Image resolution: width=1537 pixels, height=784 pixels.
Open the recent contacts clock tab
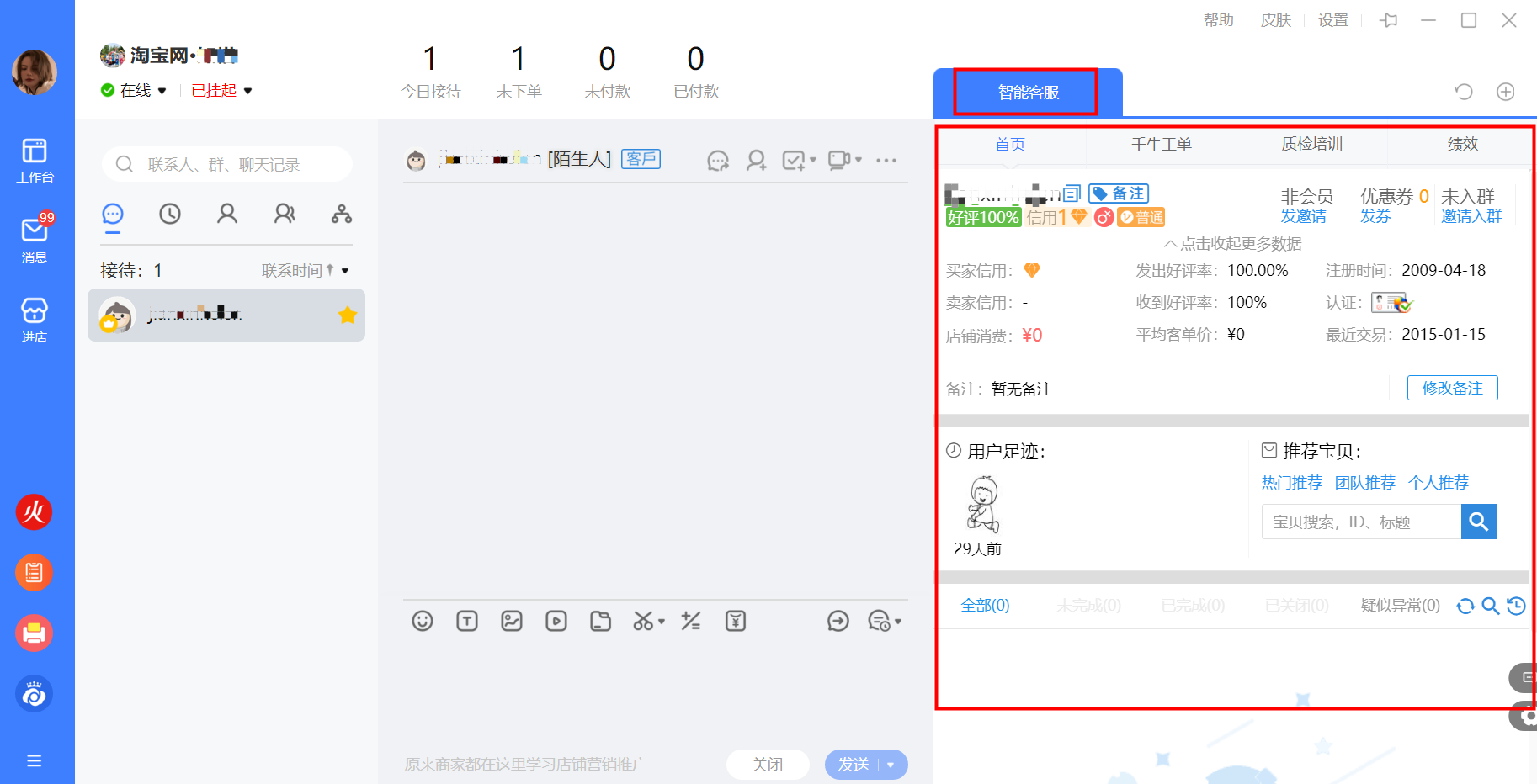click(x=170, y=215)
